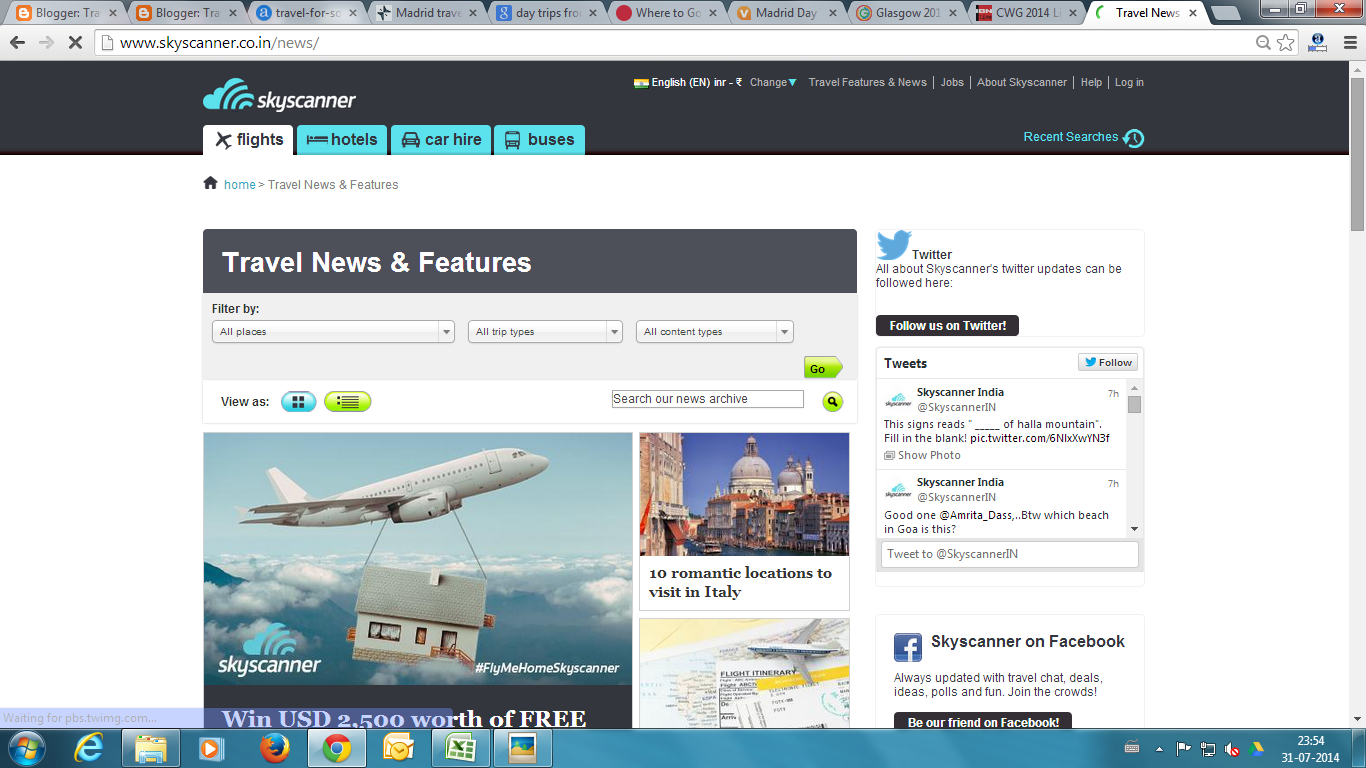Open the Windows Start button
1366x768 pixels.
(x=25, y=748)
